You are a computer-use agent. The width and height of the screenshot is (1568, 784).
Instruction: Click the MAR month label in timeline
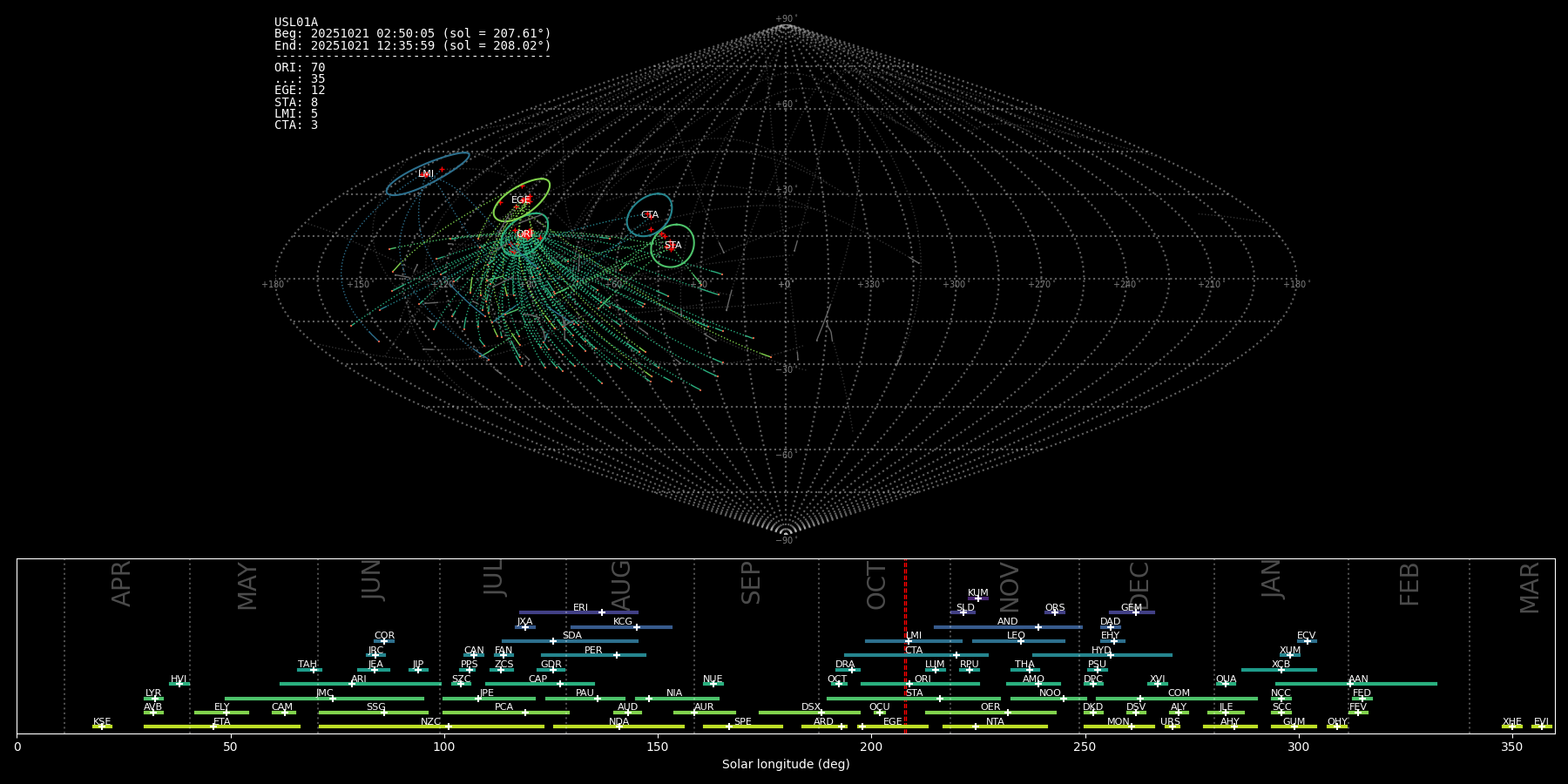point(1529,588)
